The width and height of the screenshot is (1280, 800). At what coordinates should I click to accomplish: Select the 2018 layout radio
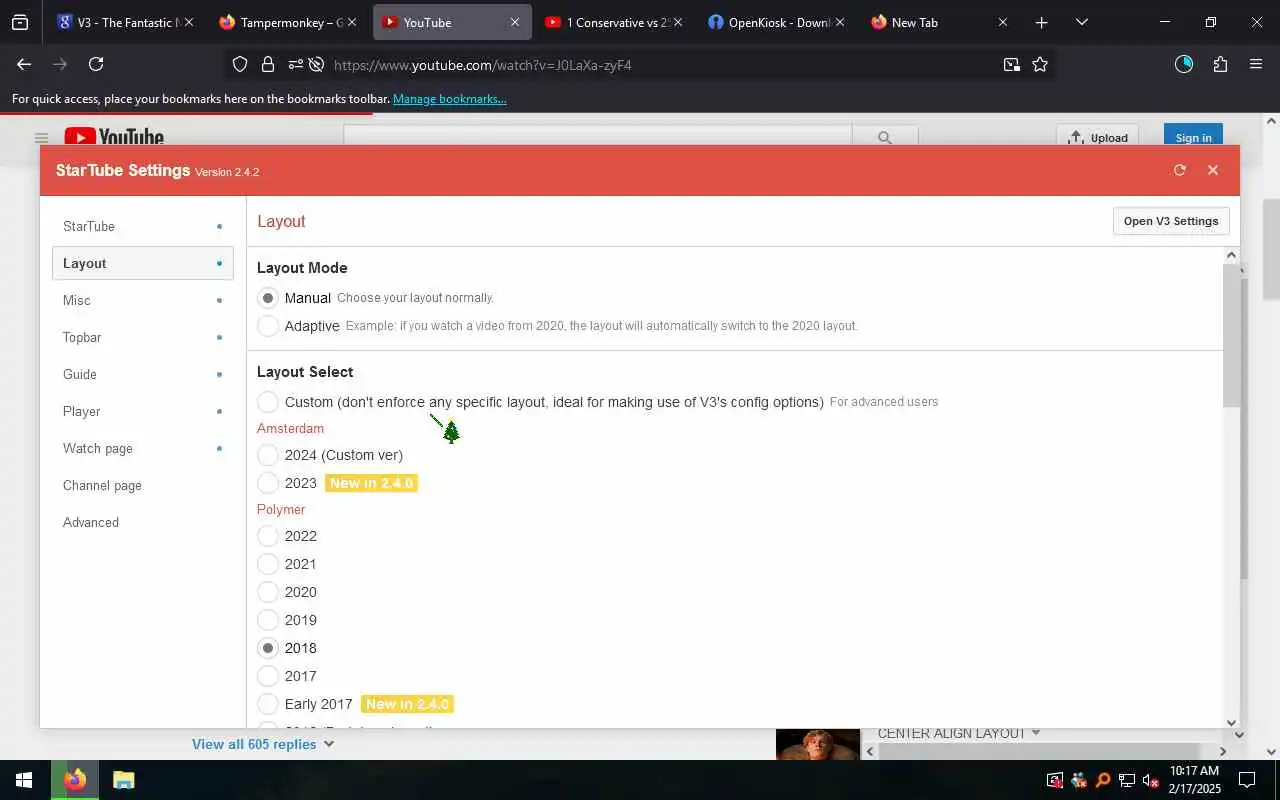[268, 648]
